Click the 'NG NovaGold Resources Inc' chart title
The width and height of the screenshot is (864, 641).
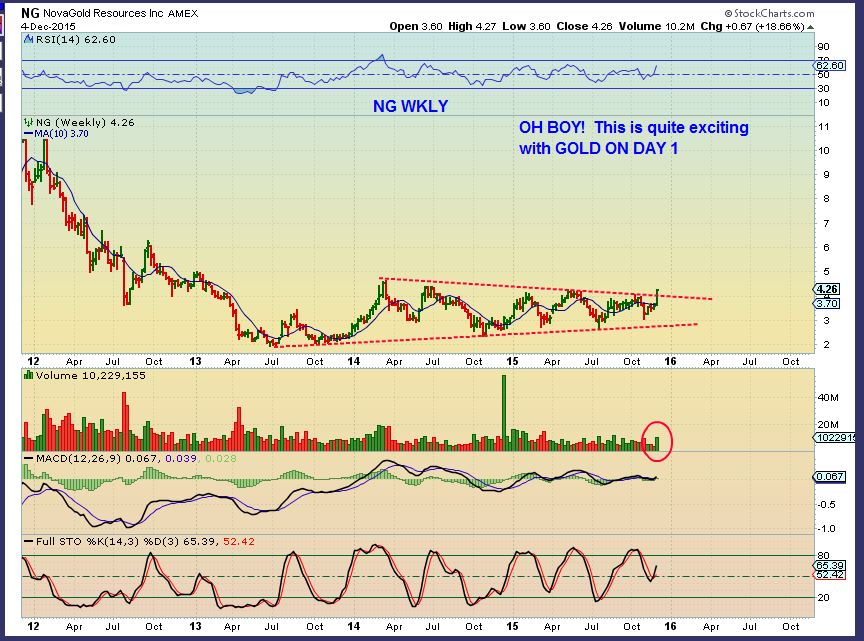[92, 13]
